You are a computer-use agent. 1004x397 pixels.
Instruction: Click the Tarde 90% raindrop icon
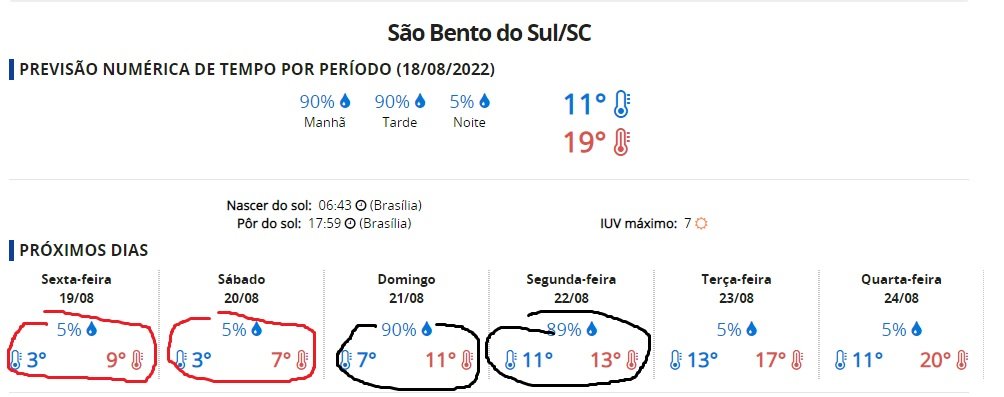click(420, 101)
